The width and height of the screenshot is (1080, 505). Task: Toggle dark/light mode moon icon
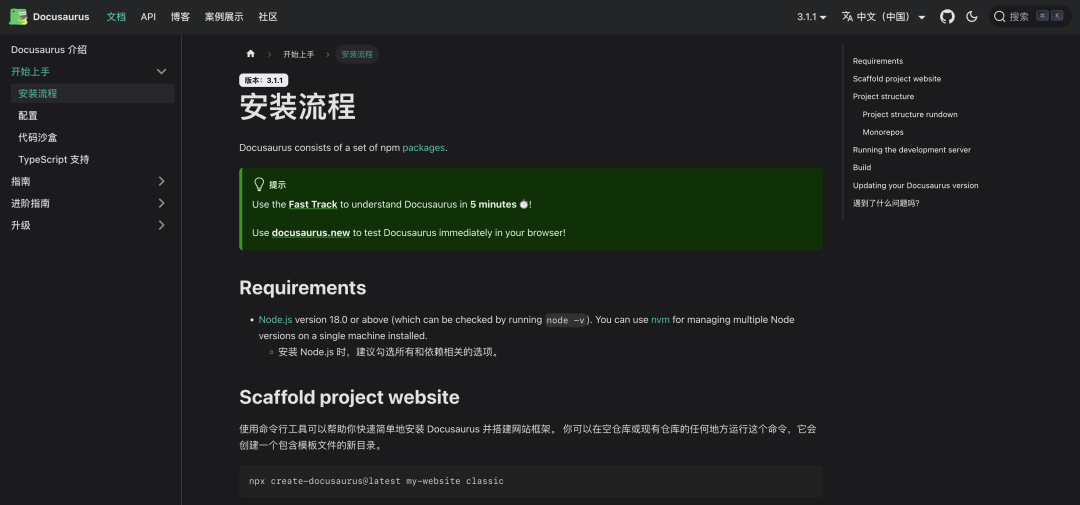(x=972, y=17)
